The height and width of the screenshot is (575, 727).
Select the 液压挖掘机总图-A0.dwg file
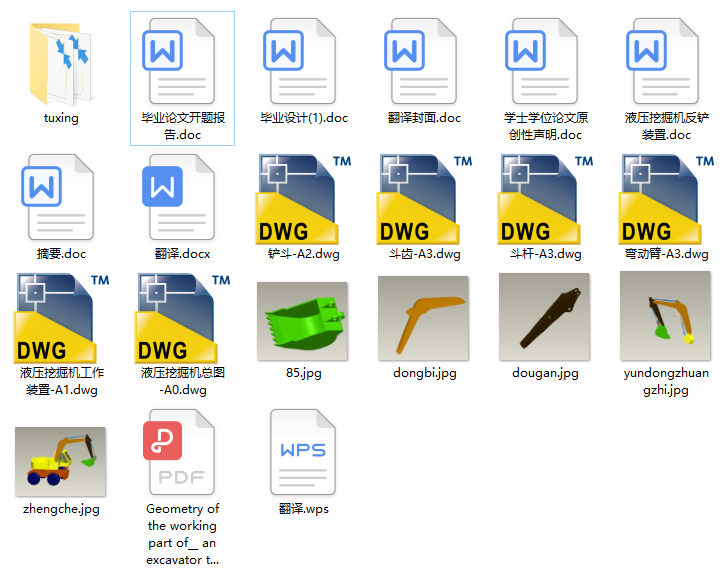pyautogui.click(x=182, y=318)
